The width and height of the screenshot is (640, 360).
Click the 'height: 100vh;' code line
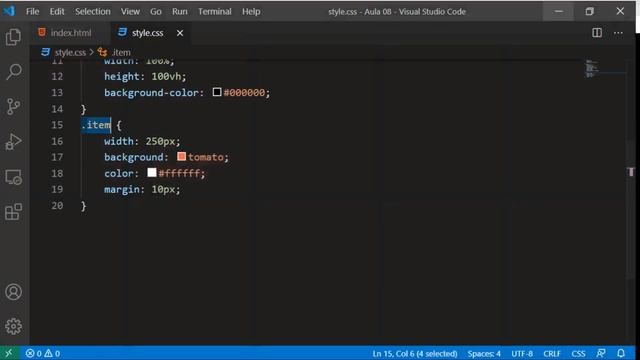[x=145, y=76]
